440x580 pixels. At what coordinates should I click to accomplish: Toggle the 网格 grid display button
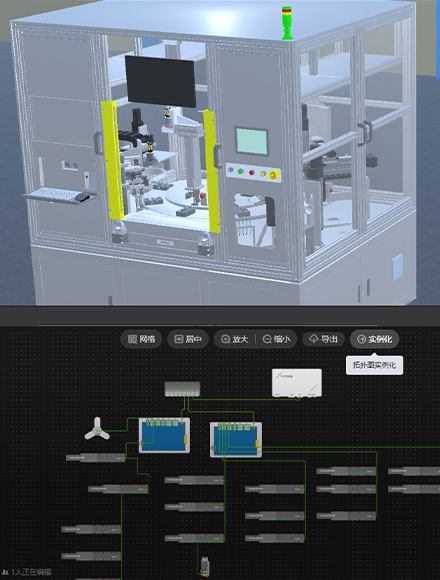coord(141,339)
